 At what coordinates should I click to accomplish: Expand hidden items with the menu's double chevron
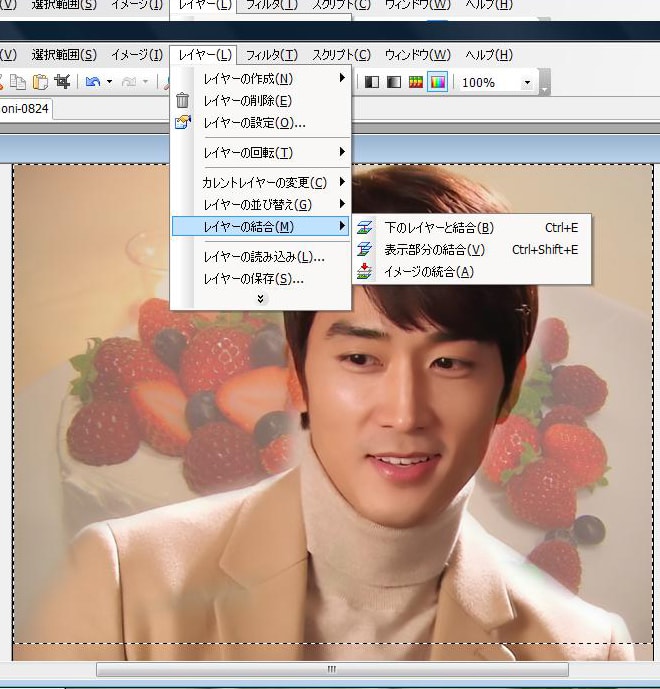point(261,299)
